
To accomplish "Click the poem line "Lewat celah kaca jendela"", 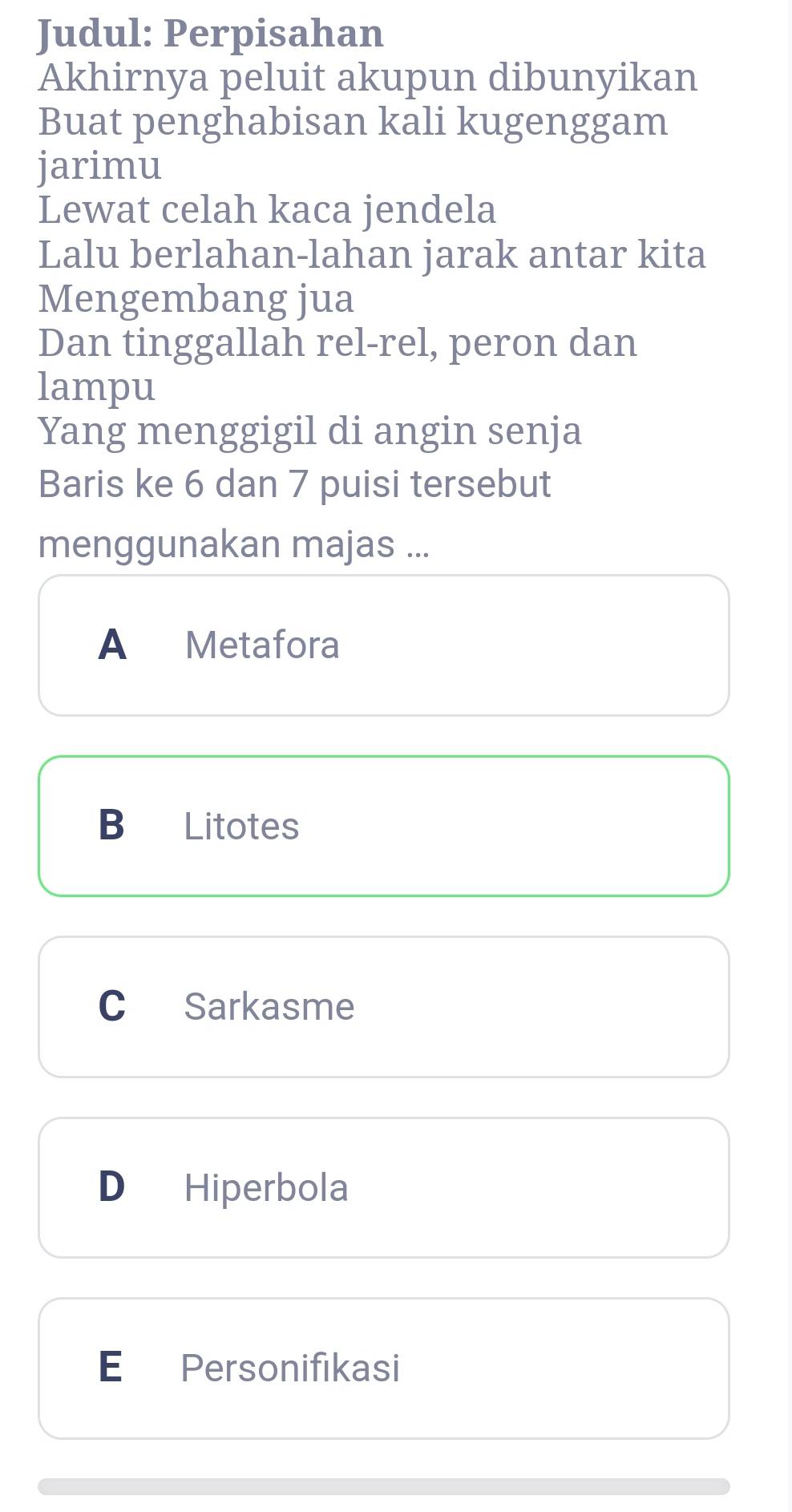I will (x=267, y=210).
